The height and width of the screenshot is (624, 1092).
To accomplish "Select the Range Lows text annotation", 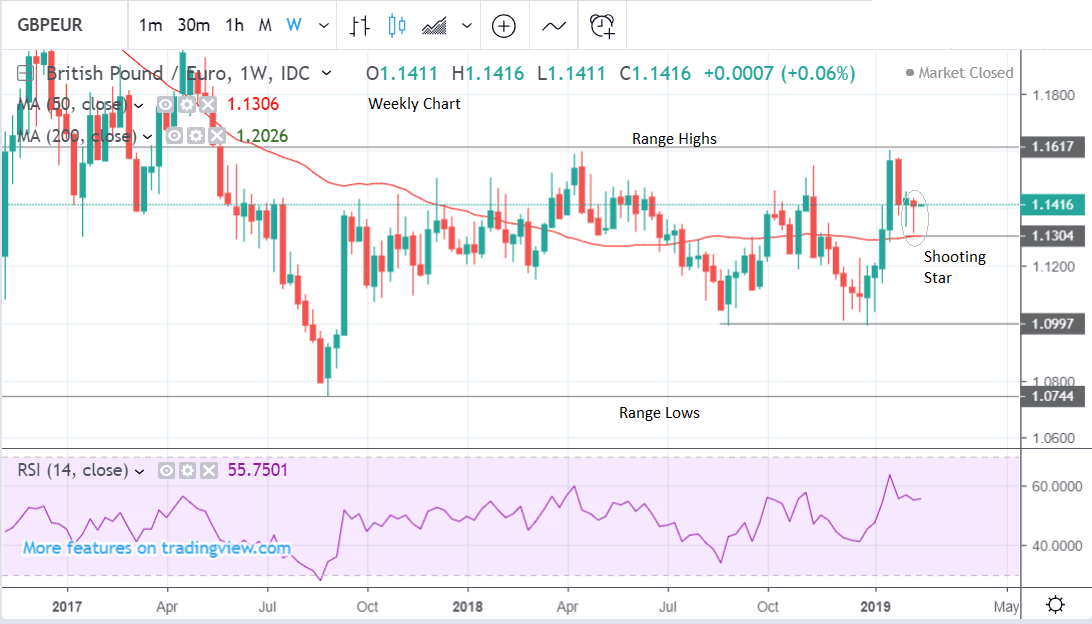I will point(659,413).
